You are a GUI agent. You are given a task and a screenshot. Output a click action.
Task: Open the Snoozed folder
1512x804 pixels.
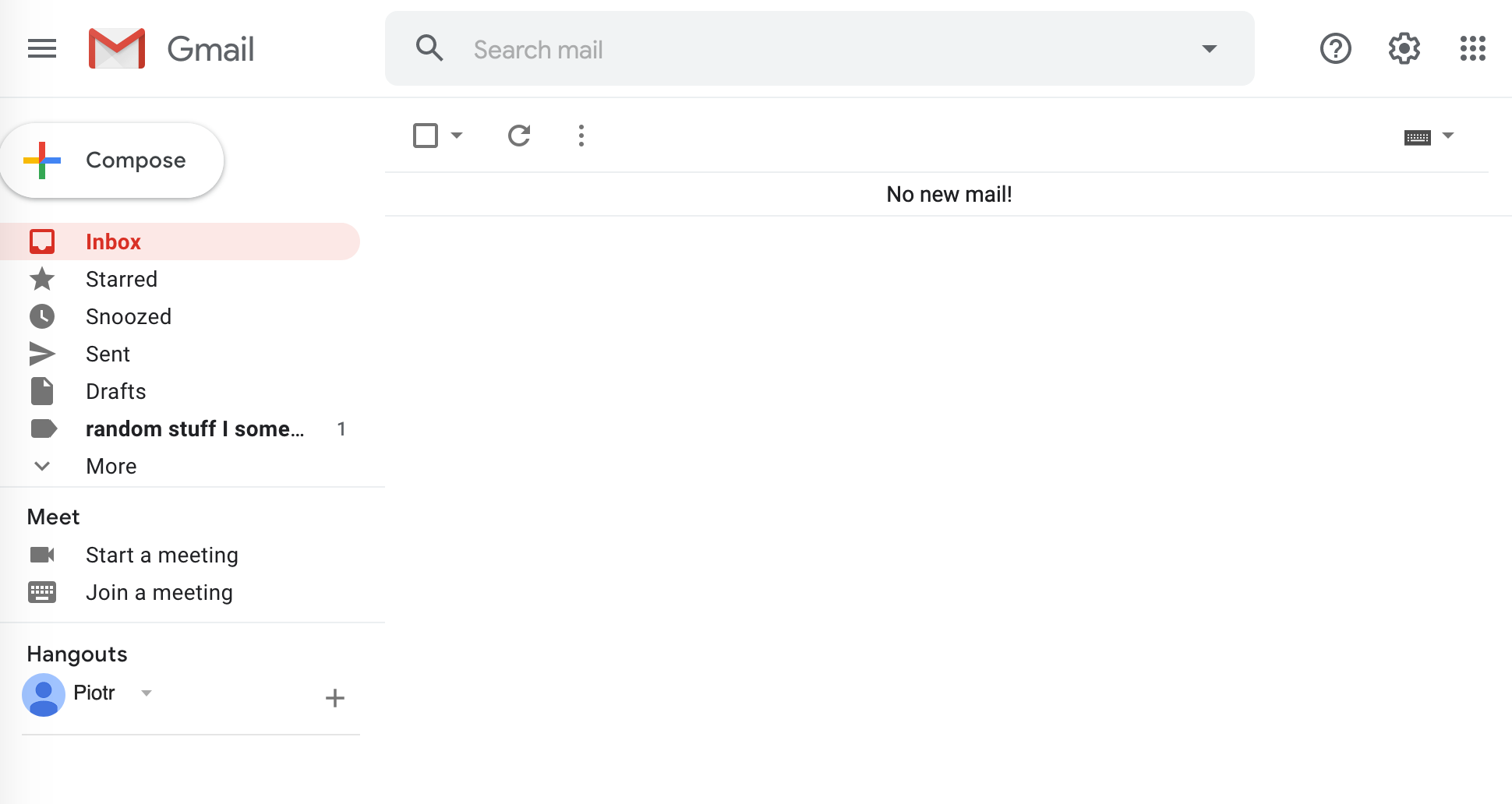point(129,316)
